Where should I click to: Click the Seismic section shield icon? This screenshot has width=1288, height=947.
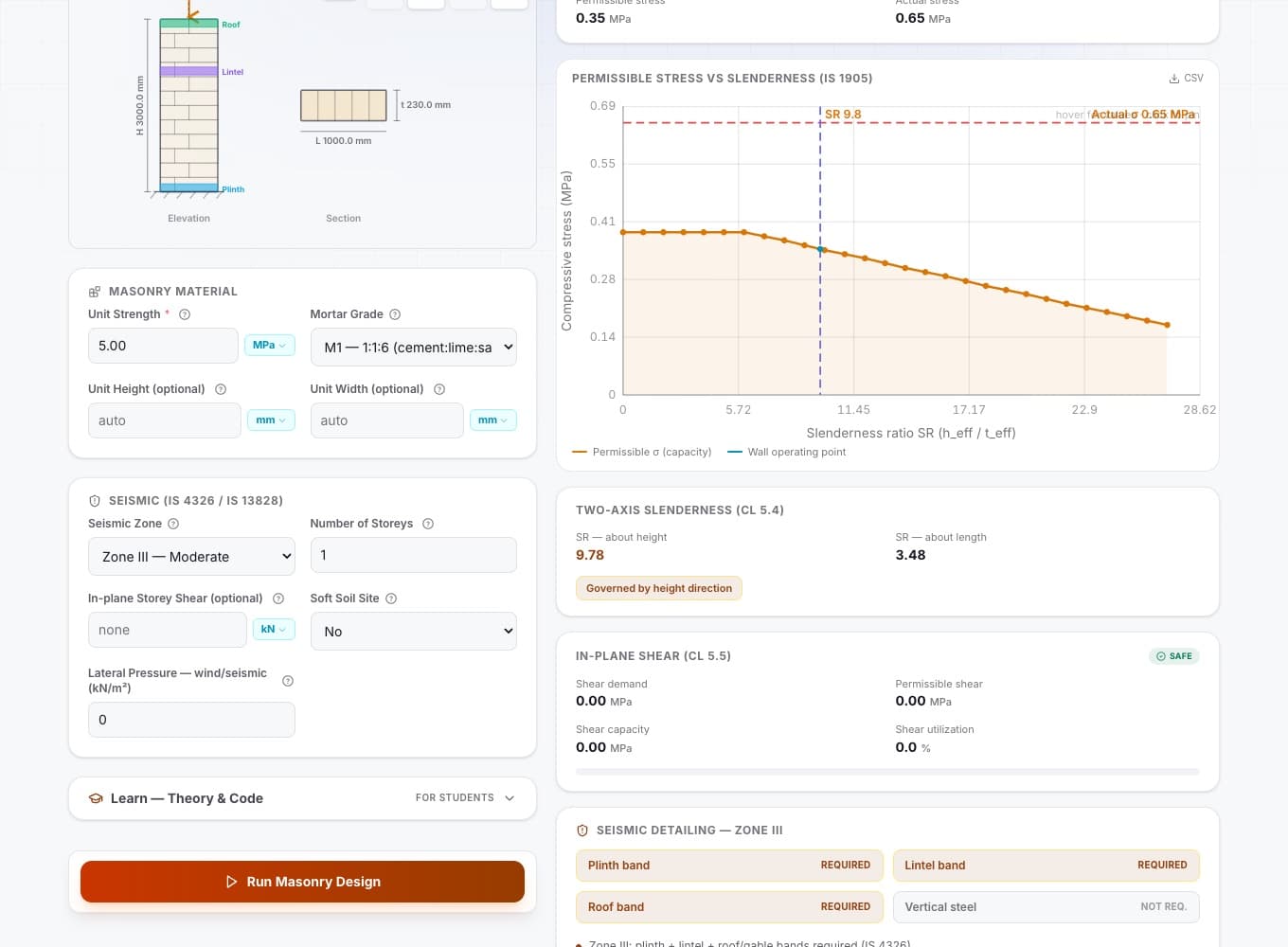pyautogui.click(x=95, y=501)
